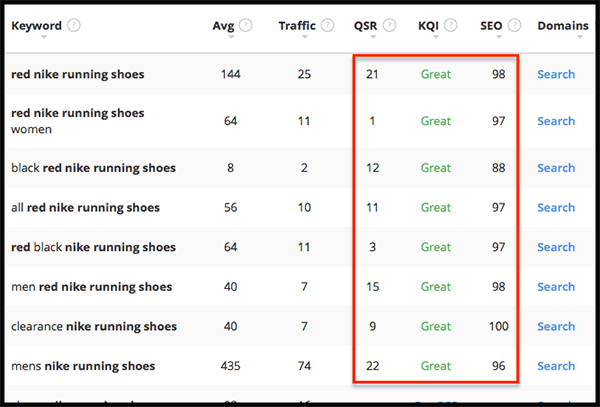This screenshot has width=600, height=407.
Task: Select keyword 'clearance nike running shoes'
Action: pyautogui.click(x=94, y=326)
